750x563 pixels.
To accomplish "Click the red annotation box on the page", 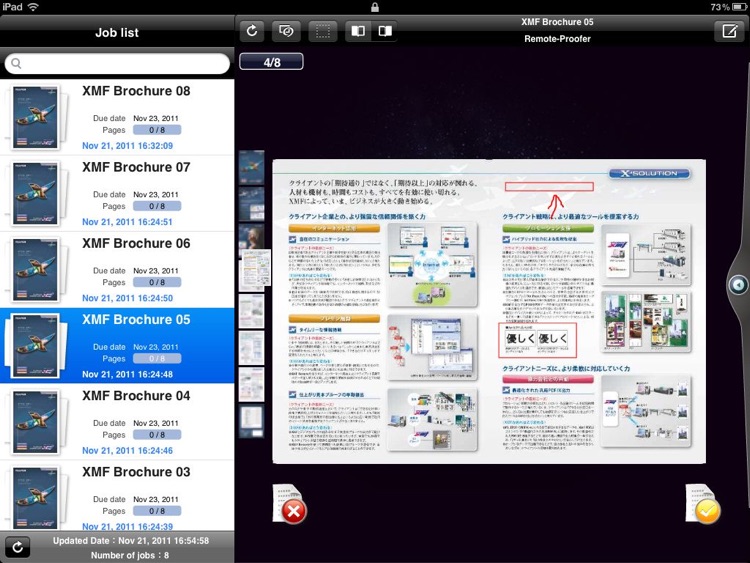I will (x=549, y=185).
